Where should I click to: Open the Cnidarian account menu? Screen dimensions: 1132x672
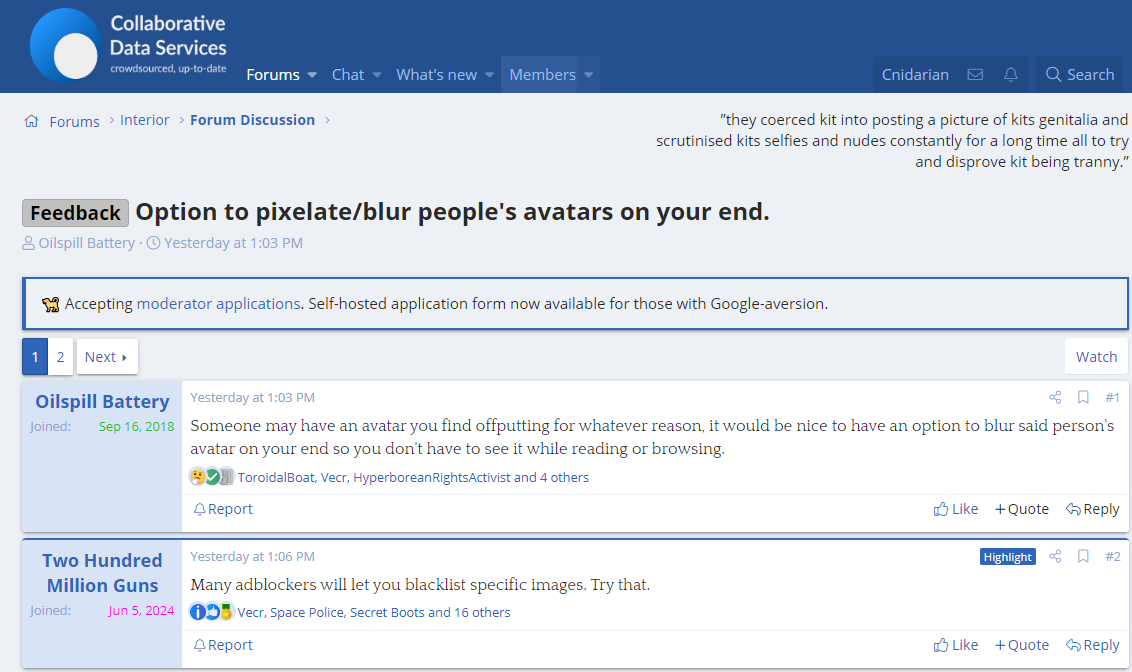tap(915, 74)
